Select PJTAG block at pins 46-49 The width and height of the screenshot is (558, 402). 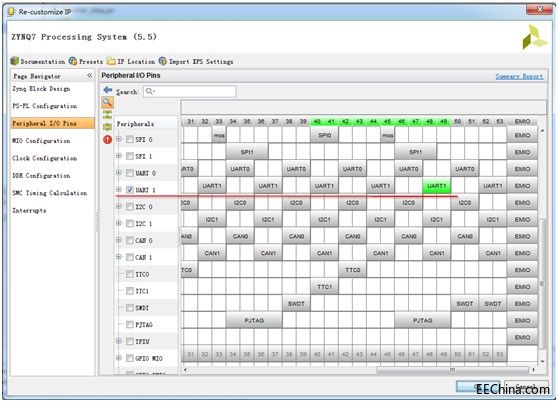click(422, 321)
